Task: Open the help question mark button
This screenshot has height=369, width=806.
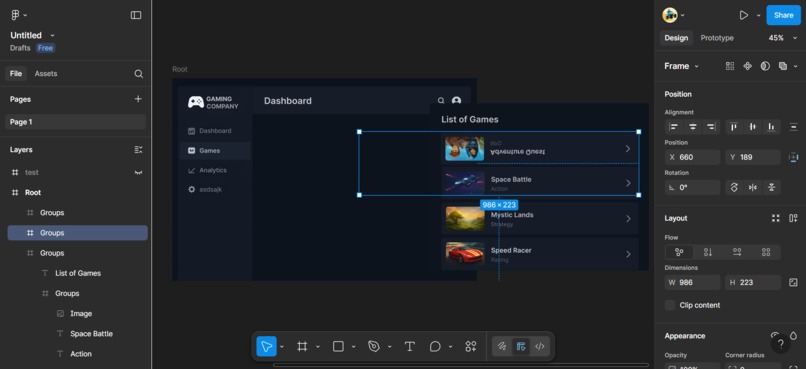Action: [x=780, y=343]
